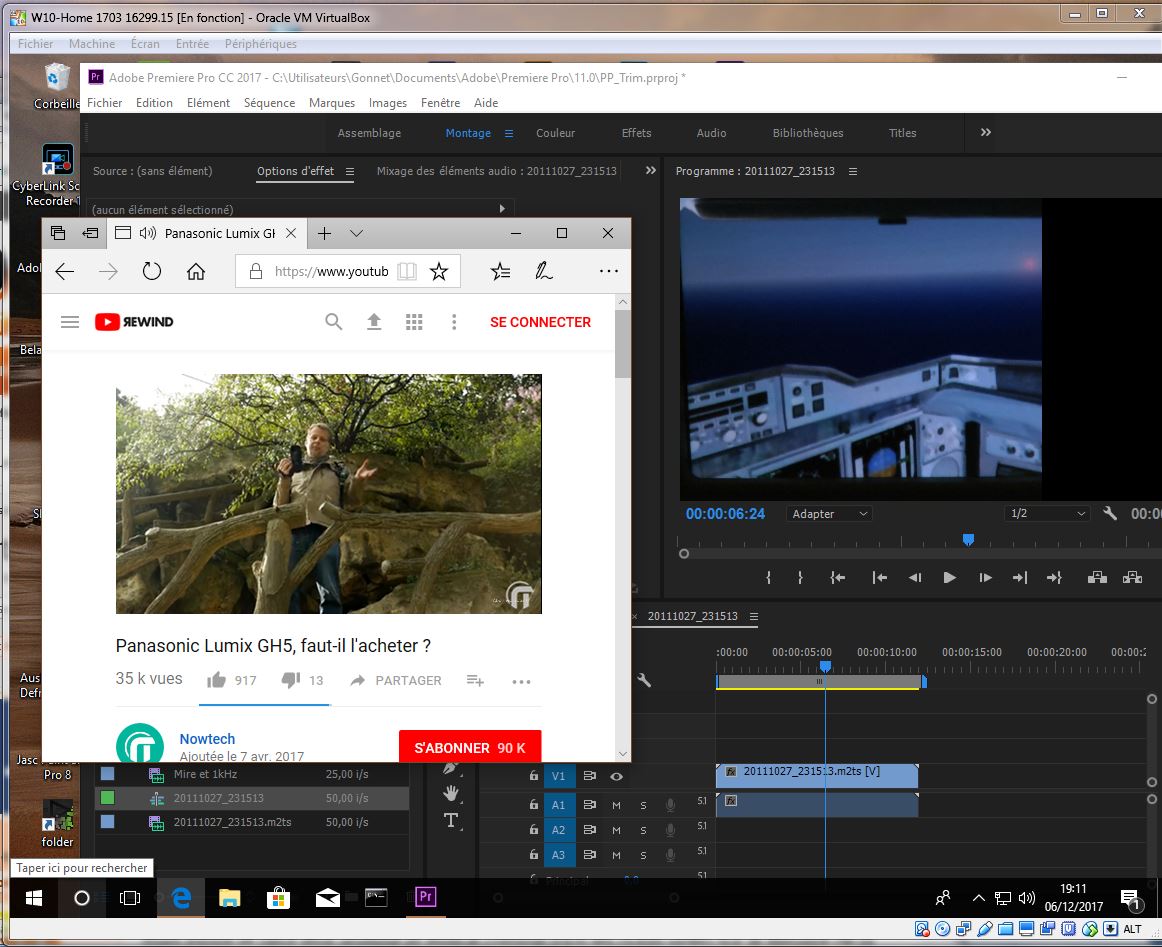Viewport: 1162px width, 947px height.
Task: Toggle lock on track A3
Action: [534, 855]
